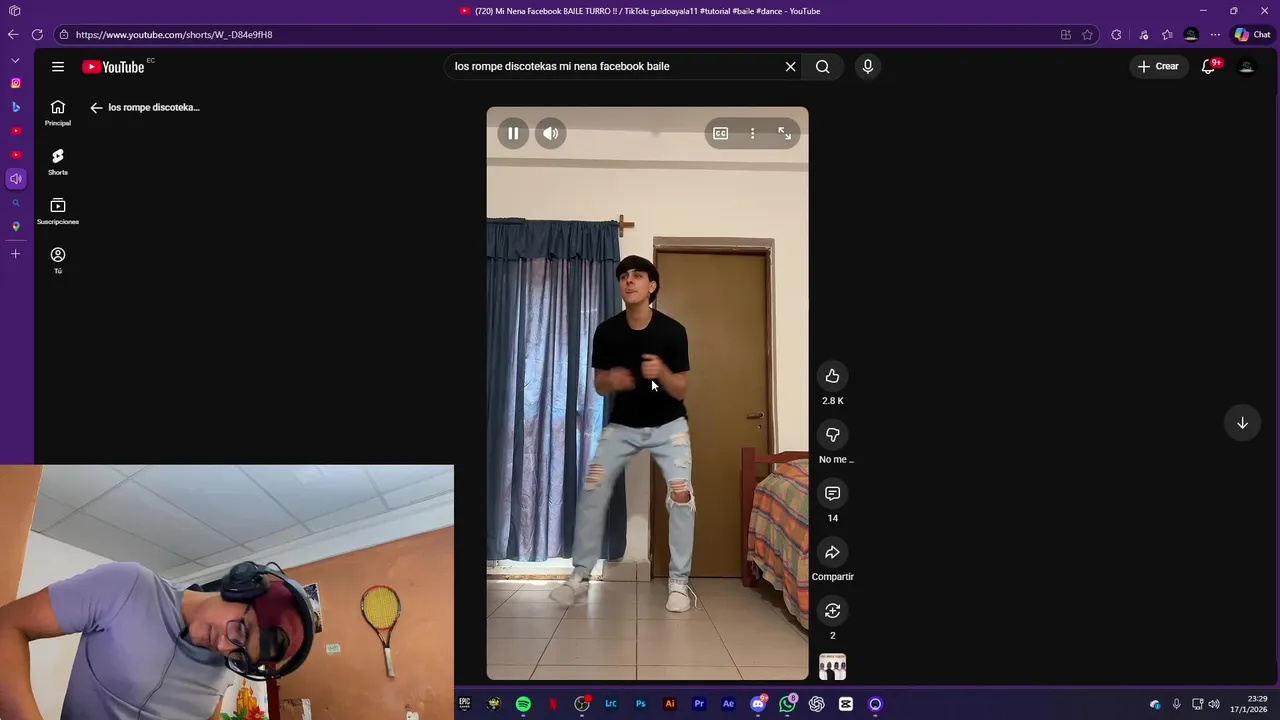
Task: Open the YouTube hamburger guide menu
Action: pyautogui.click(x=58, y=67)
